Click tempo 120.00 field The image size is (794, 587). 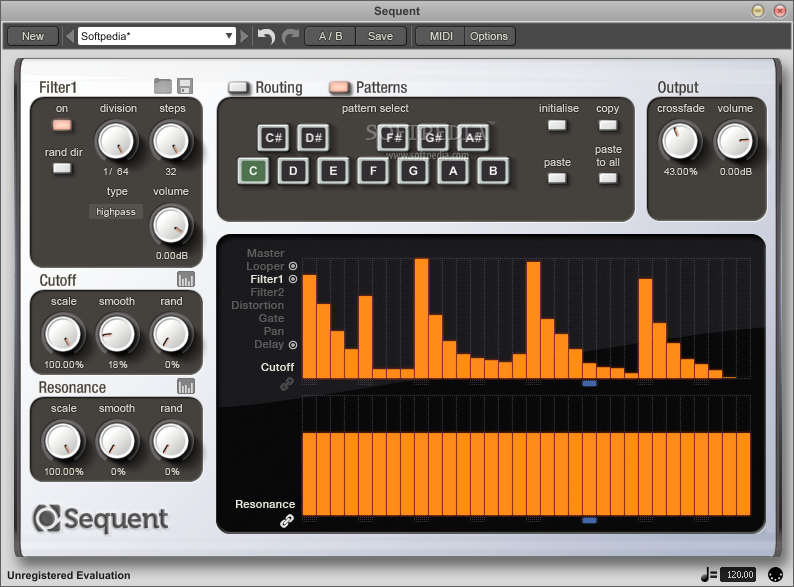point(740,574)
